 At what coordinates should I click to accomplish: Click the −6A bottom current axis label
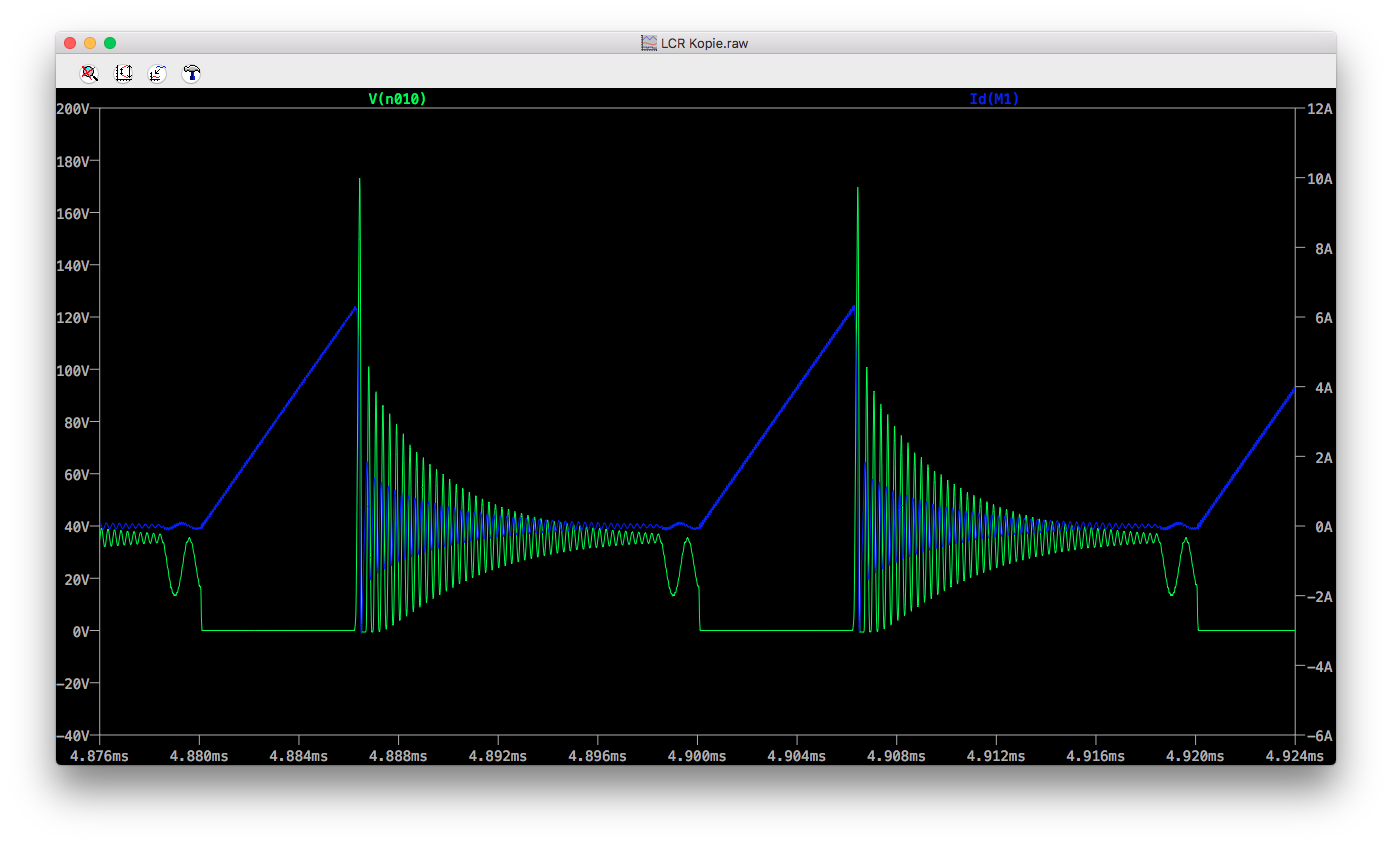pyautogui.click(x=1316, y=736)
